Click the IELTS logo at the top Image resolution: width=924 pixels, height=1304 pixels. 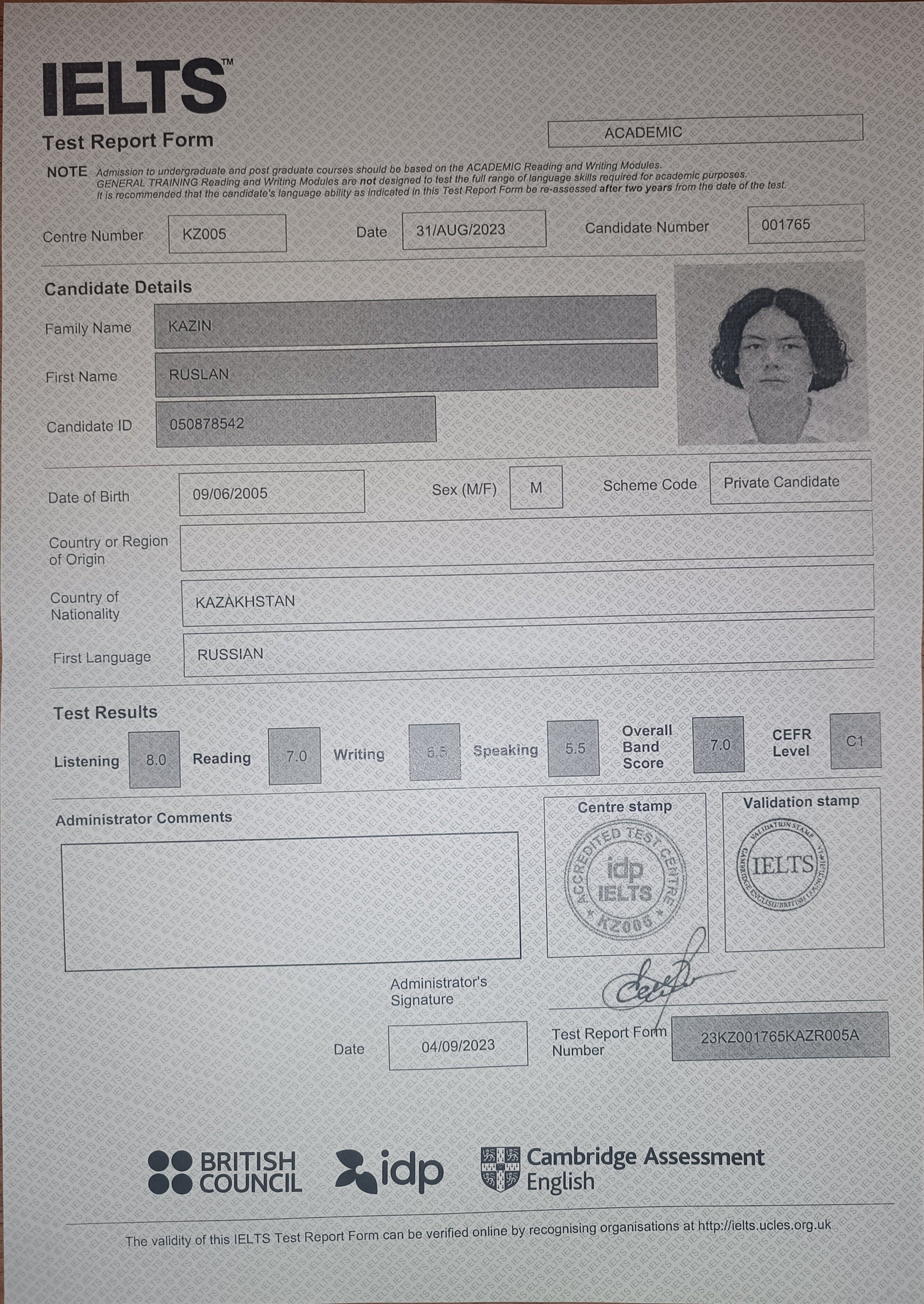coord(138,88)
